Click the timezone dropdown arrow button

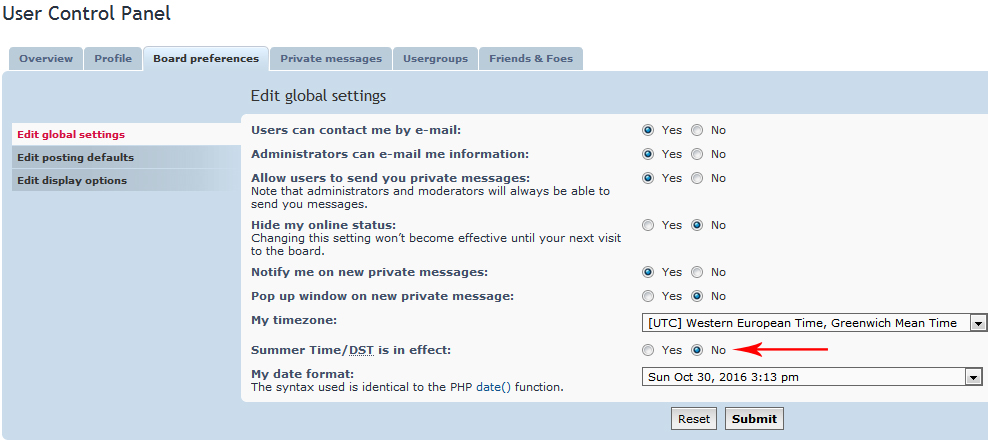pos(978,323)
